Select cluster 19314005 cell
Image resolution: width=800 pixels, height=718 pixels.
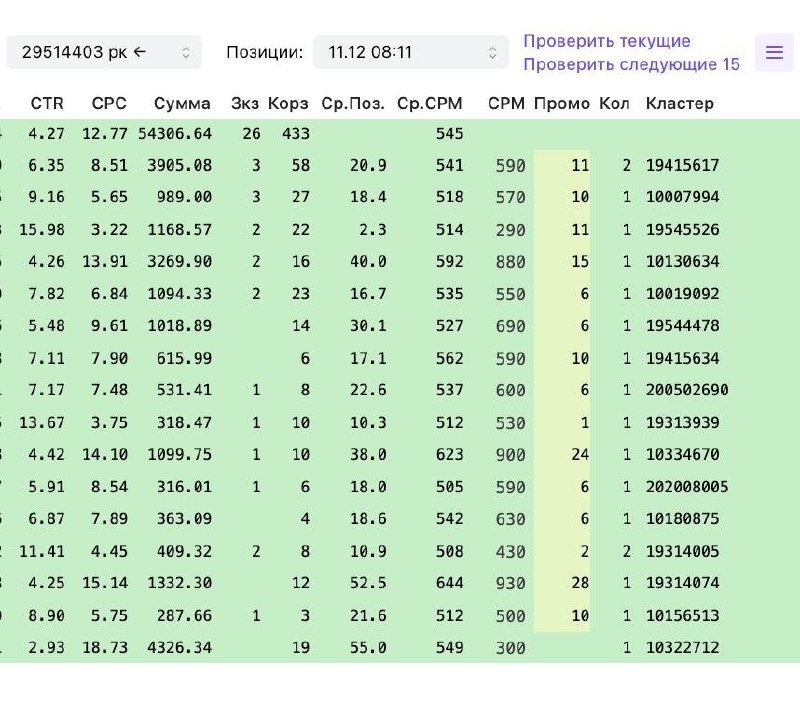683,551
